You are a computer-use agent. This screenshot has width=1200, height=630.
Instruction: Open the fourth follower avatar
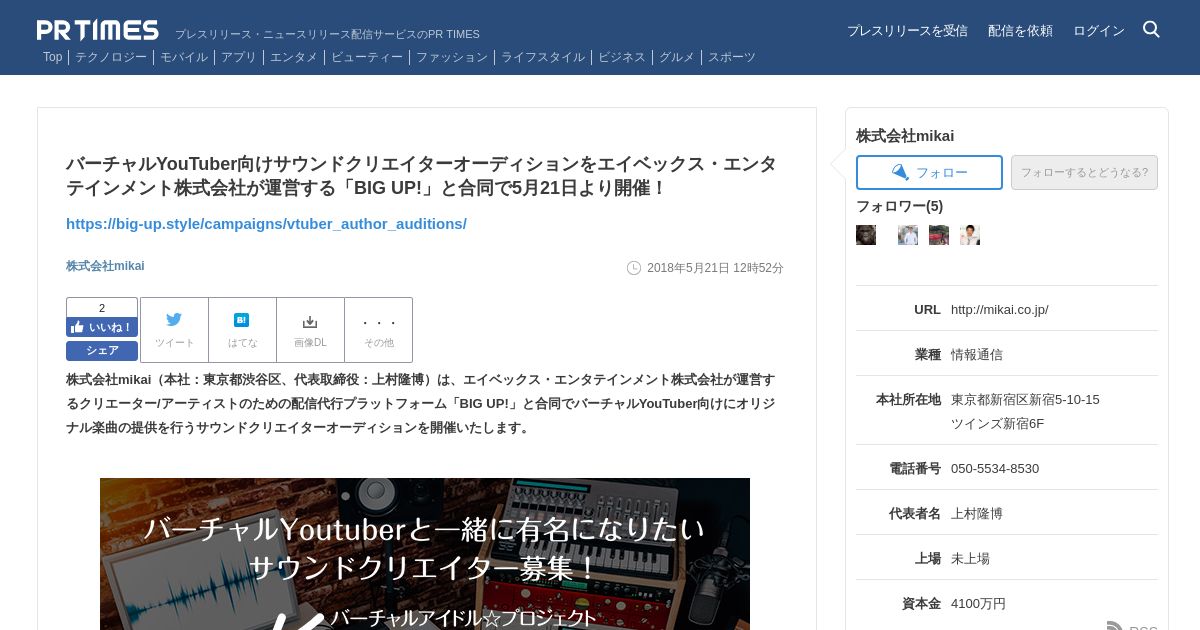tap(970, 235)
